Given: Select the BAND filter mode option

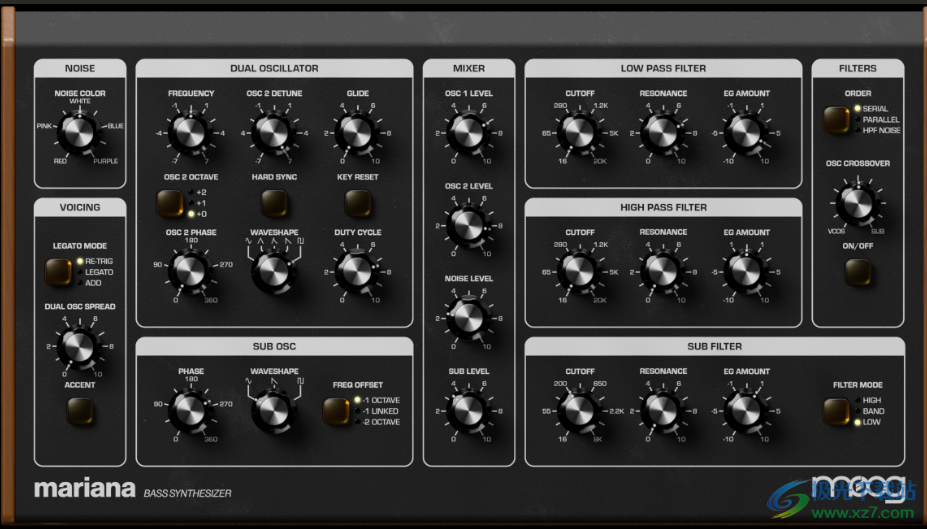Looking at the screenshot, I should [x=869, y=411].
